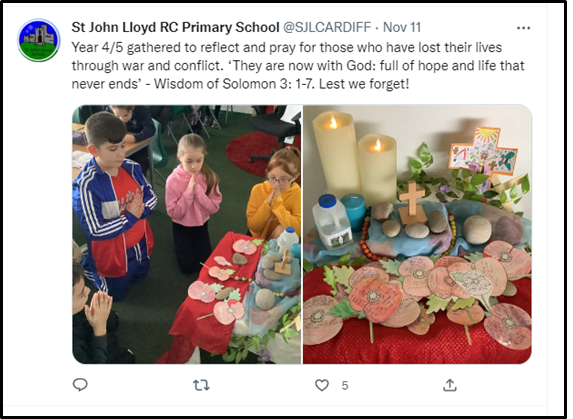The width and height of the screenshot is (573, 419).
Task: Click the like count number 5
Action: (345, 385)
